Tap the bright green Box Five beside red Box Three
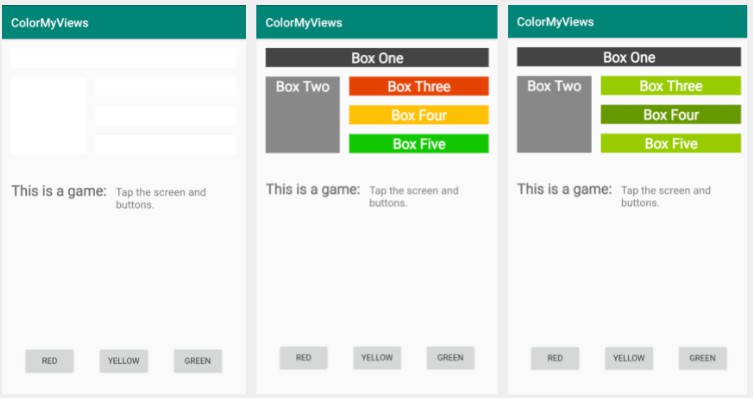 419,144
